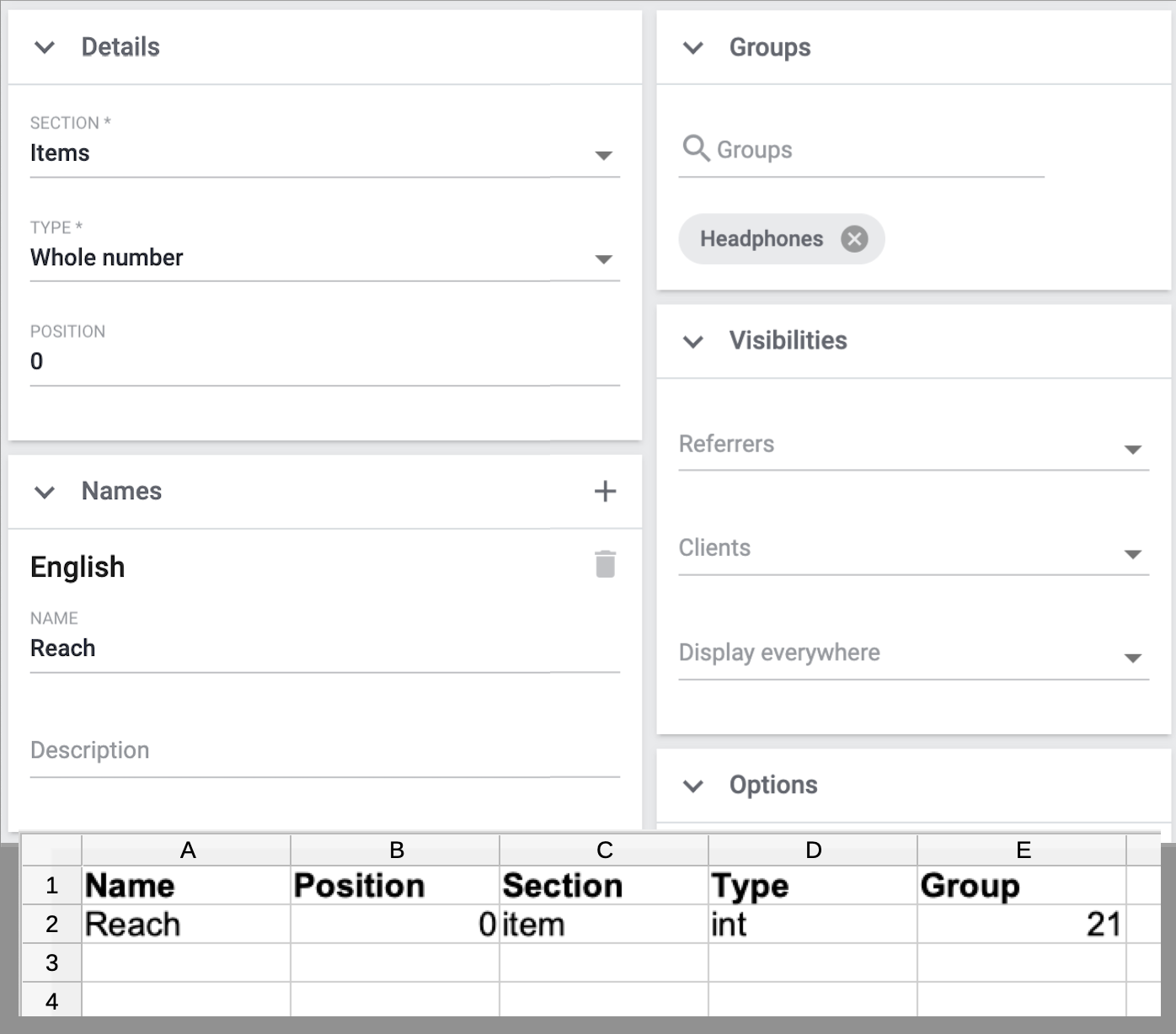Click the Name field containing Reach
This screenshot has width=1176, height=1034.
pyautogui.click(x=324, y=648)
